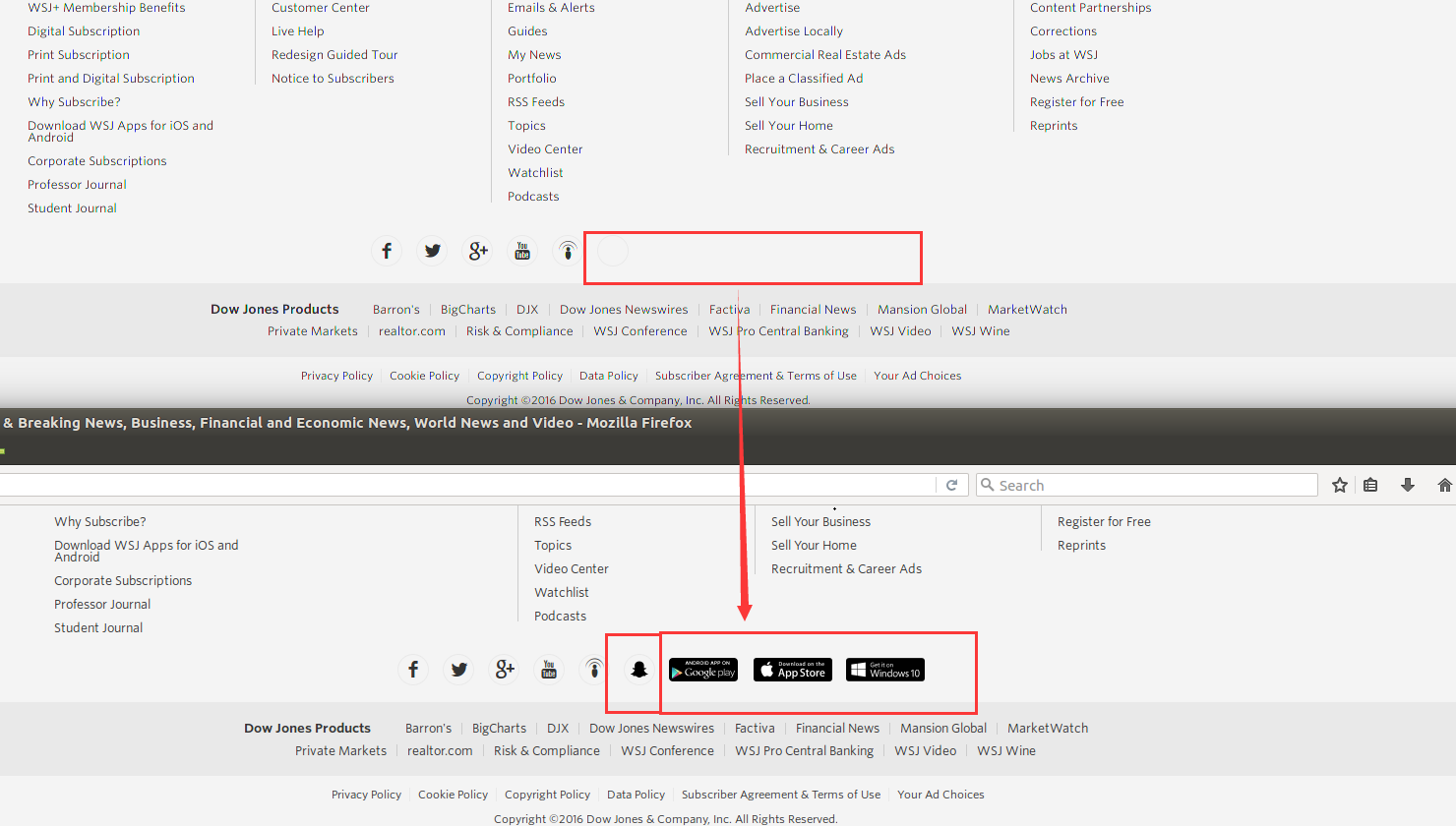Click Place a Classified Ad
Screen dimensions: 1456x826
point(804,79)
